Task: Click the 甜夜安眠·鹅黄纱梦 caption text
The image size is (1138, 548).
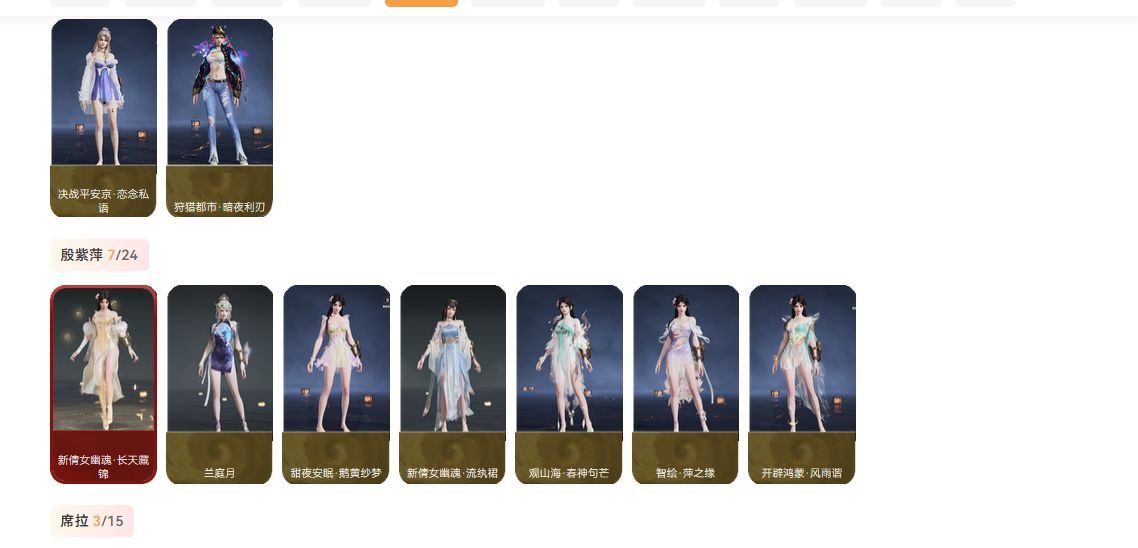Action: pyautogui.click(x=336, y=473)
